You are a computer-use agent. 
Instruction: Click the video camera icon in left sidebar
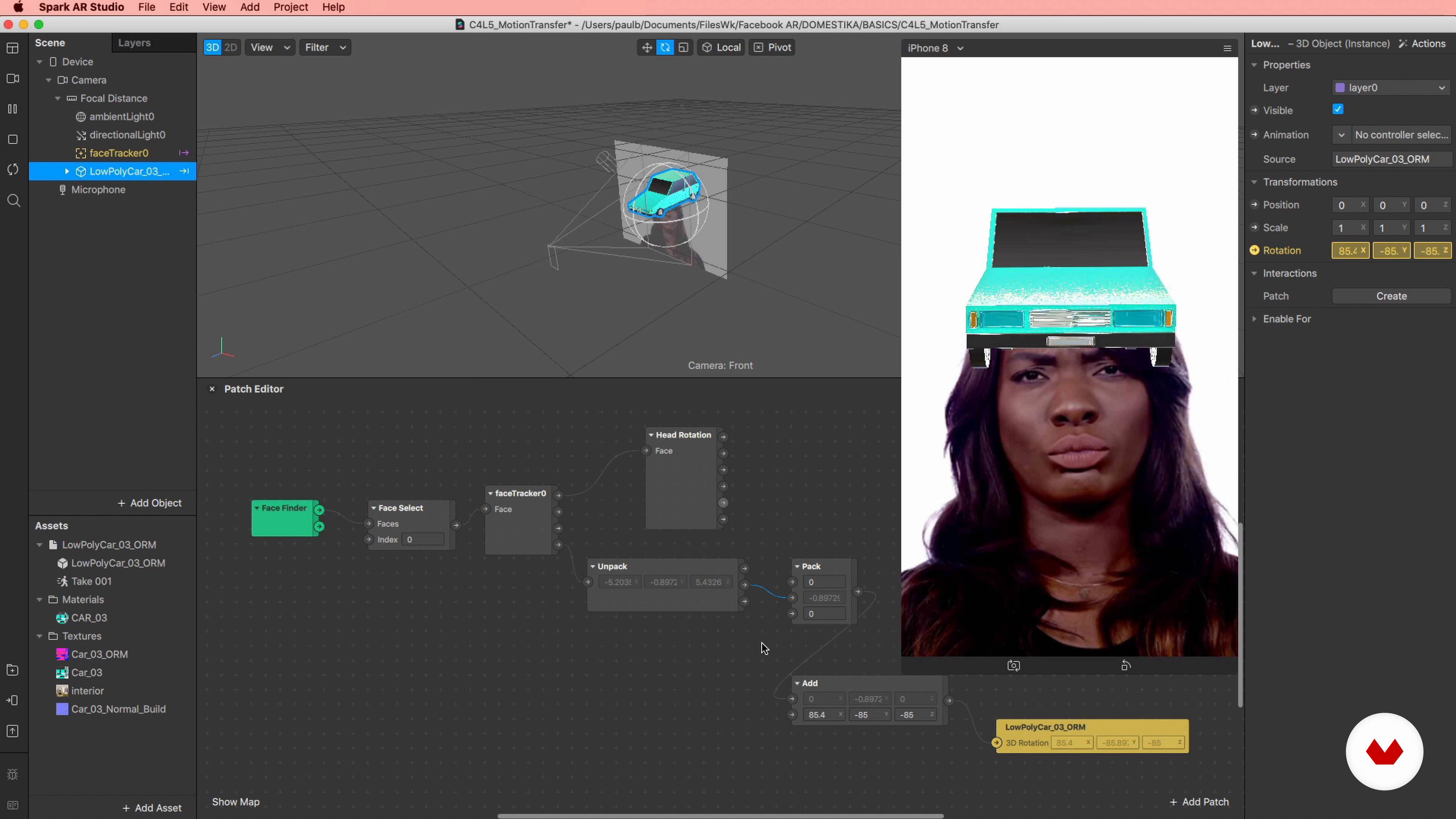(x=13, y=78)
